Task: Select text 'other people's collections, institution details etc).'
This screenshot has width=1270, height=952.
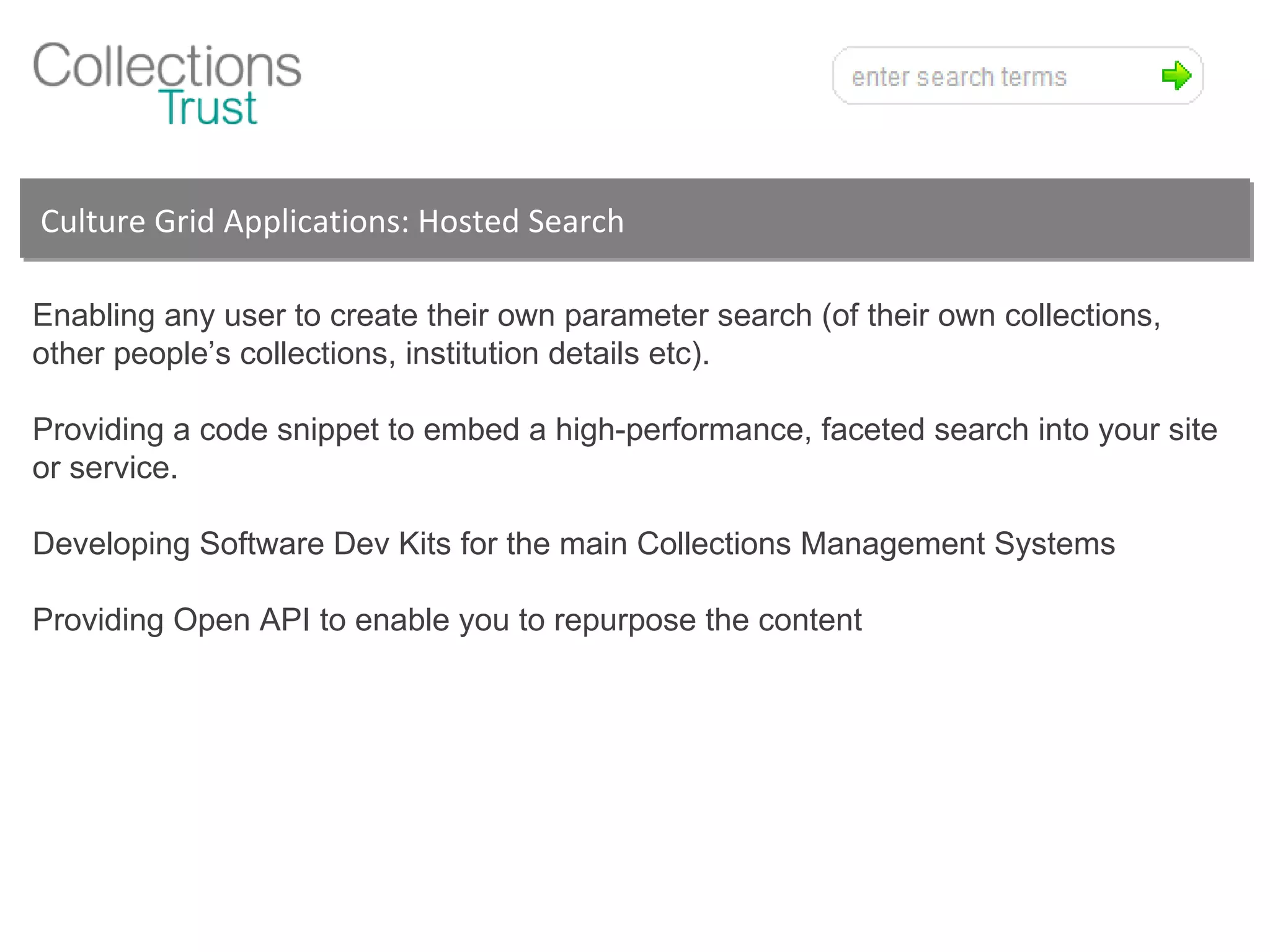Action: [x=371, y=354]
